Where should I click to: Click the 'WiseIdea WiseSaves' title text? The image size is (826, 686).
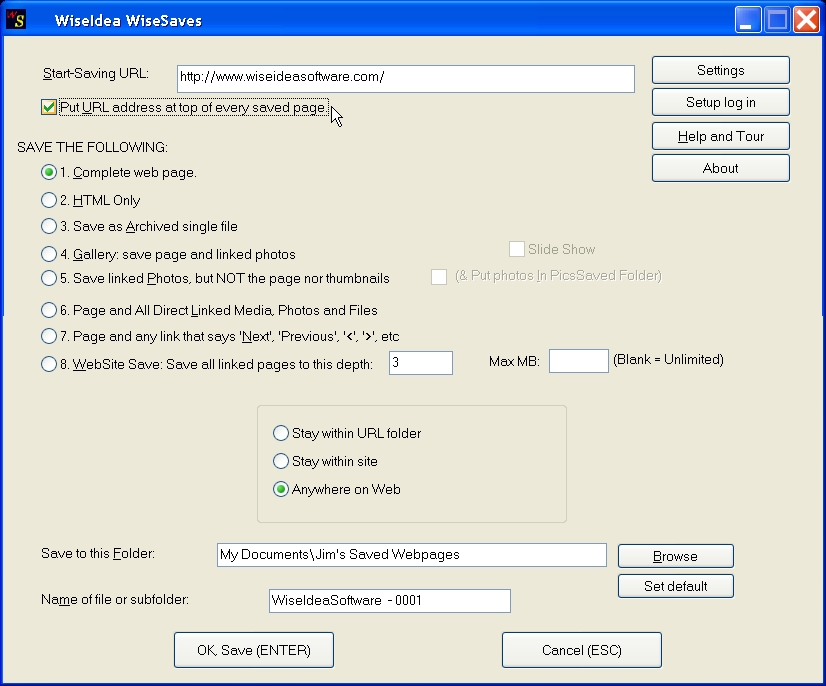click(x=129, y=21)
